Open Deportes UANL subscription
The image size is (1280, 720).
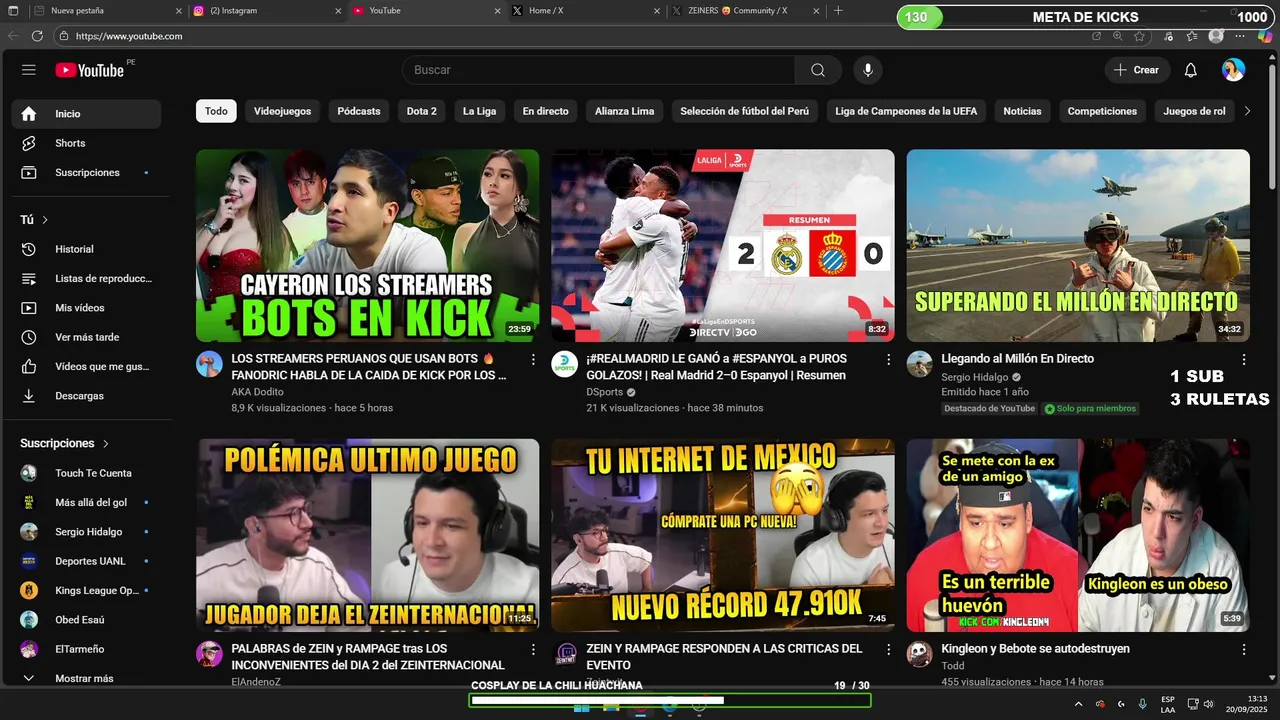[86, 561]
